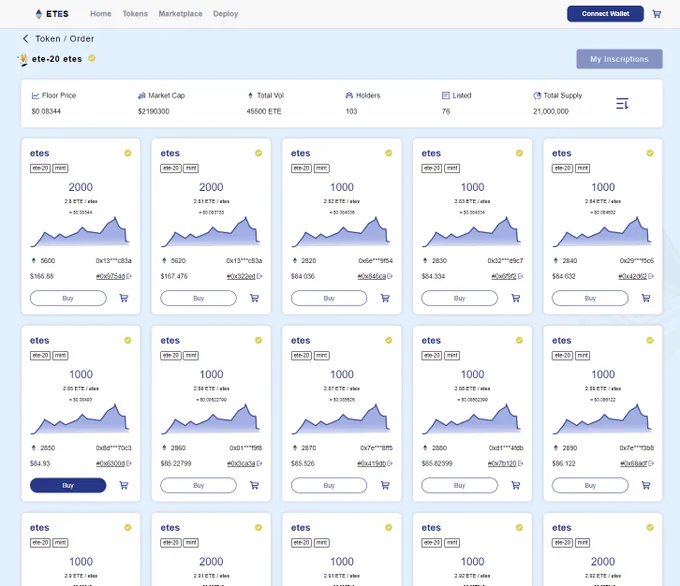
Task: Click seller address 0x32***d9c7
Action: point(505,261)
